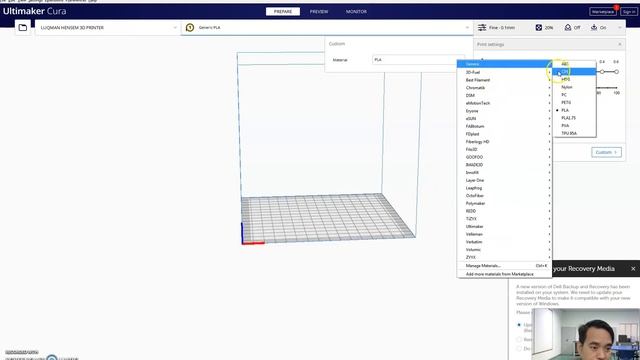Expand the REDD brand submenu
This screenshot has width=640, height=360.
(504, 211)
